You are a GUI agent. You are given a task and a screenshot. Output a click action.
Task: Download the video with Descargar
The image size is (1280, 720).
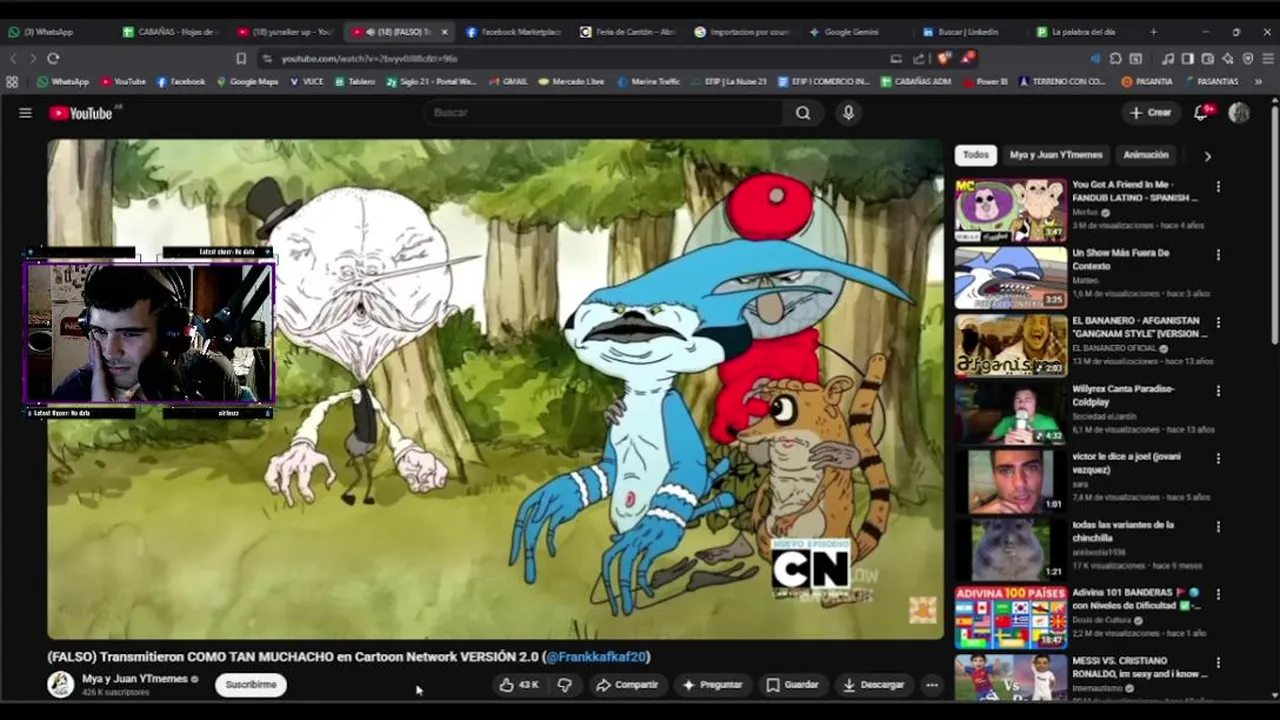coord(874,685)
